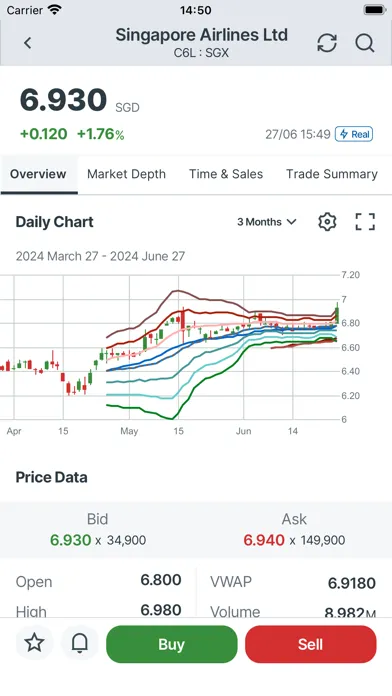This screenshot has height=696, width=392.
Task: Tap the Wi-Fi status icon
Action: (x=55, y=10)
